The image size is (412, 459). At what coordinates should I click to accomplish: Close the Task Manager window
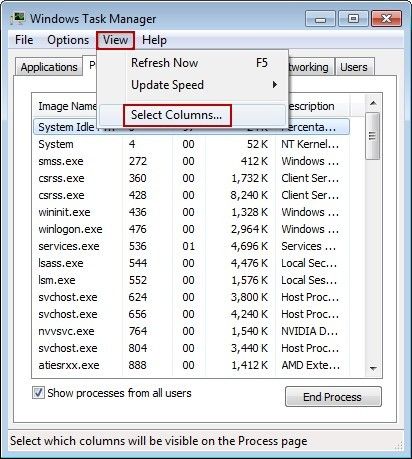[387, 19]
